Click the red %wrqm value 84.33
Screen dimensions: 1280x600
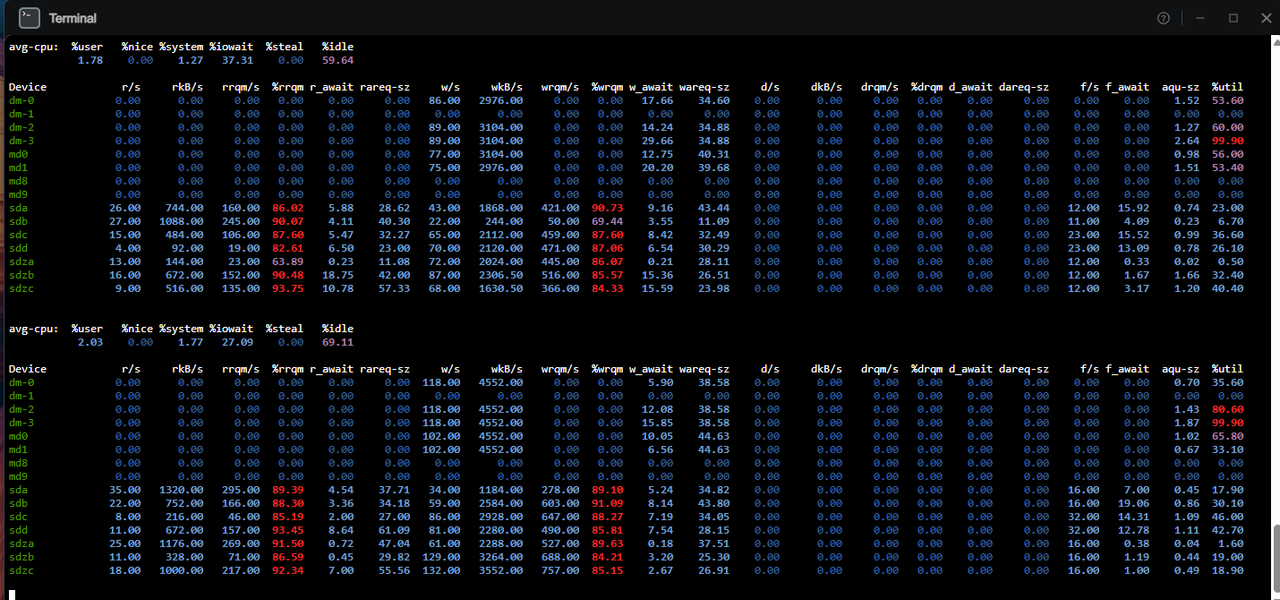[607, 289]
